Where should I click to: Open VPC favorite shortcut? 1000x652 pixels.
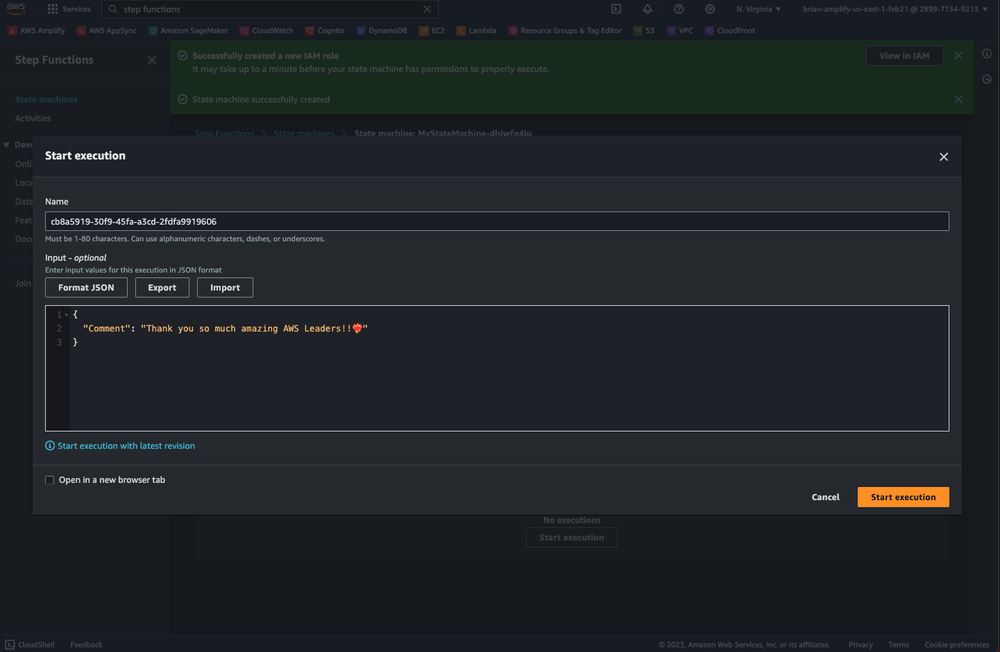tap(680, 31)
